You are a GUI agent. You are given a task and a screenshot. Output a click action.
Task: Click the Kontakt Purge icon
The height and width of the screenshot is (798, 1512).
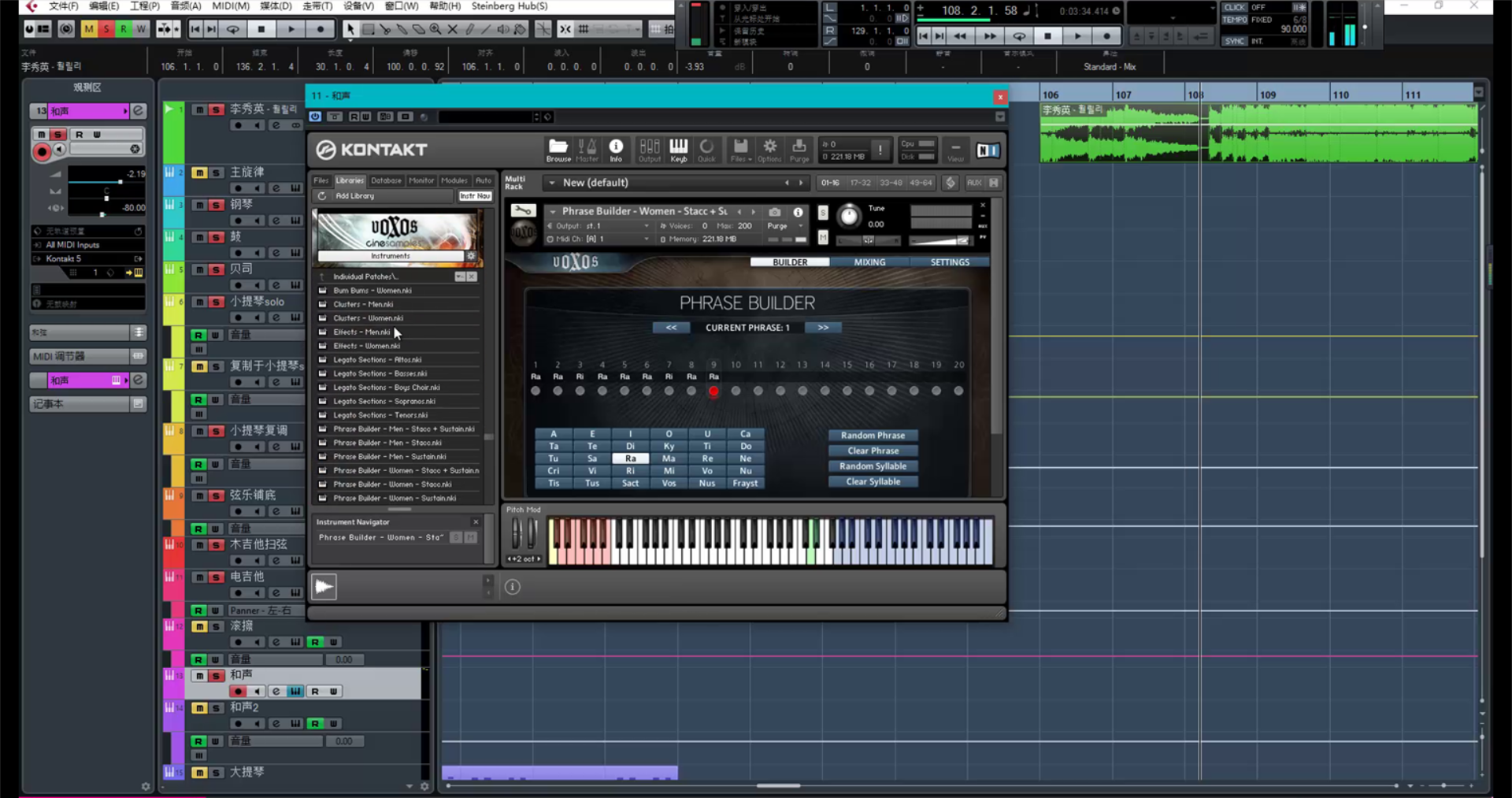799,149
